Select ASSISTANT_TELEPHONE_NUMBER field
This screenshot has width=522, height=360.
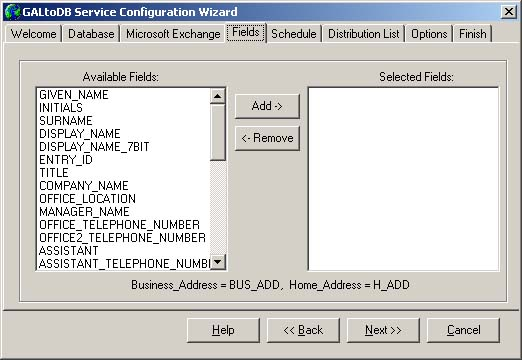pos(124,264)
